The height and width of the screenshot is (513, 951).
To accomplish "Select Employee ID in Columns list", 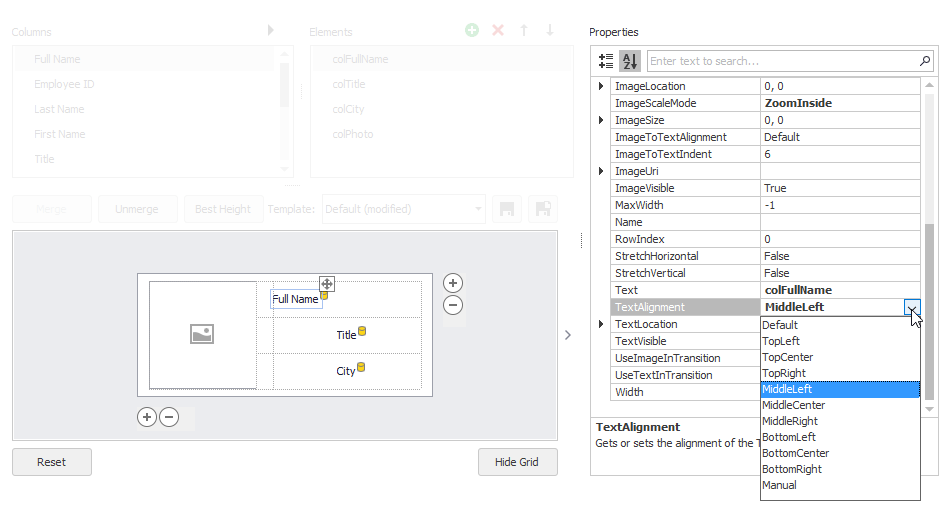I will (144, 84).
